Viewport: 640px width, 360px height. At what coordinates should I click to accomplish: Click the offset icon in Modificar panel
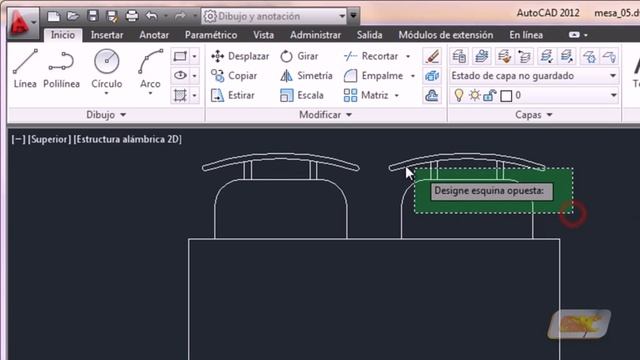pos(432,95)
